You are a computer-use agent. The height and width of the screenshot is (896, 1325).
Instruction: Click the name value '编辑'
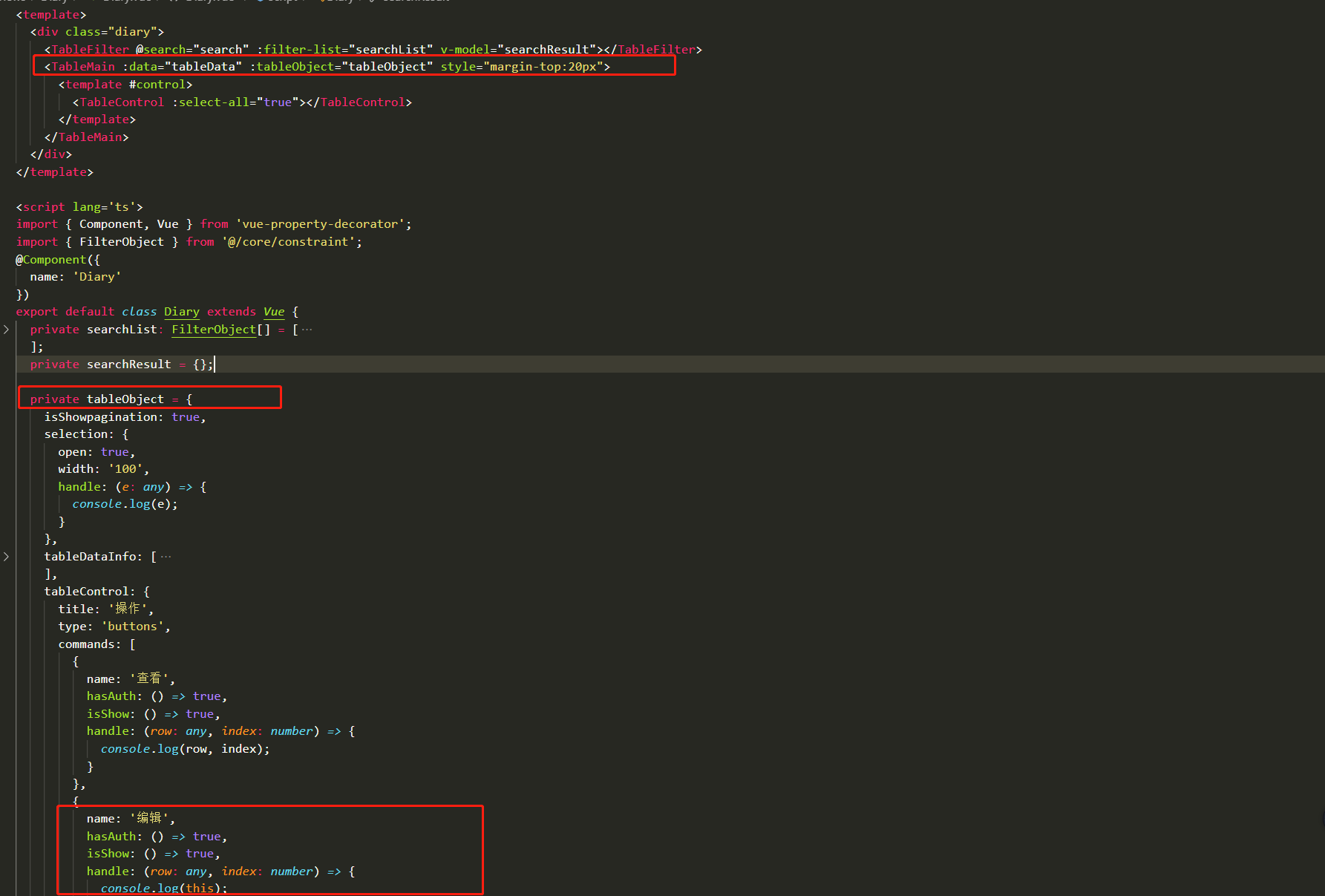point(149,818)
